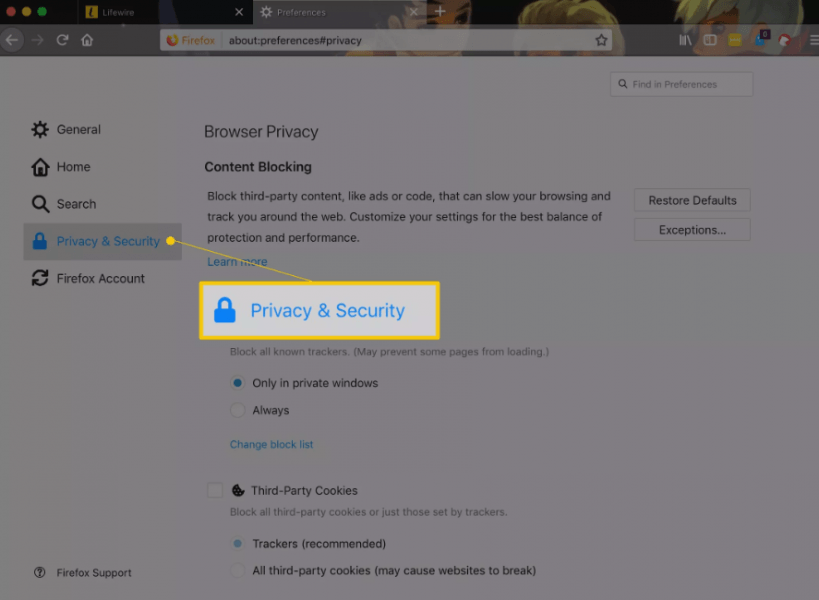Open a new tab with the plus button
The height and width of the screenshot is (600, 819).
(440, 13)
